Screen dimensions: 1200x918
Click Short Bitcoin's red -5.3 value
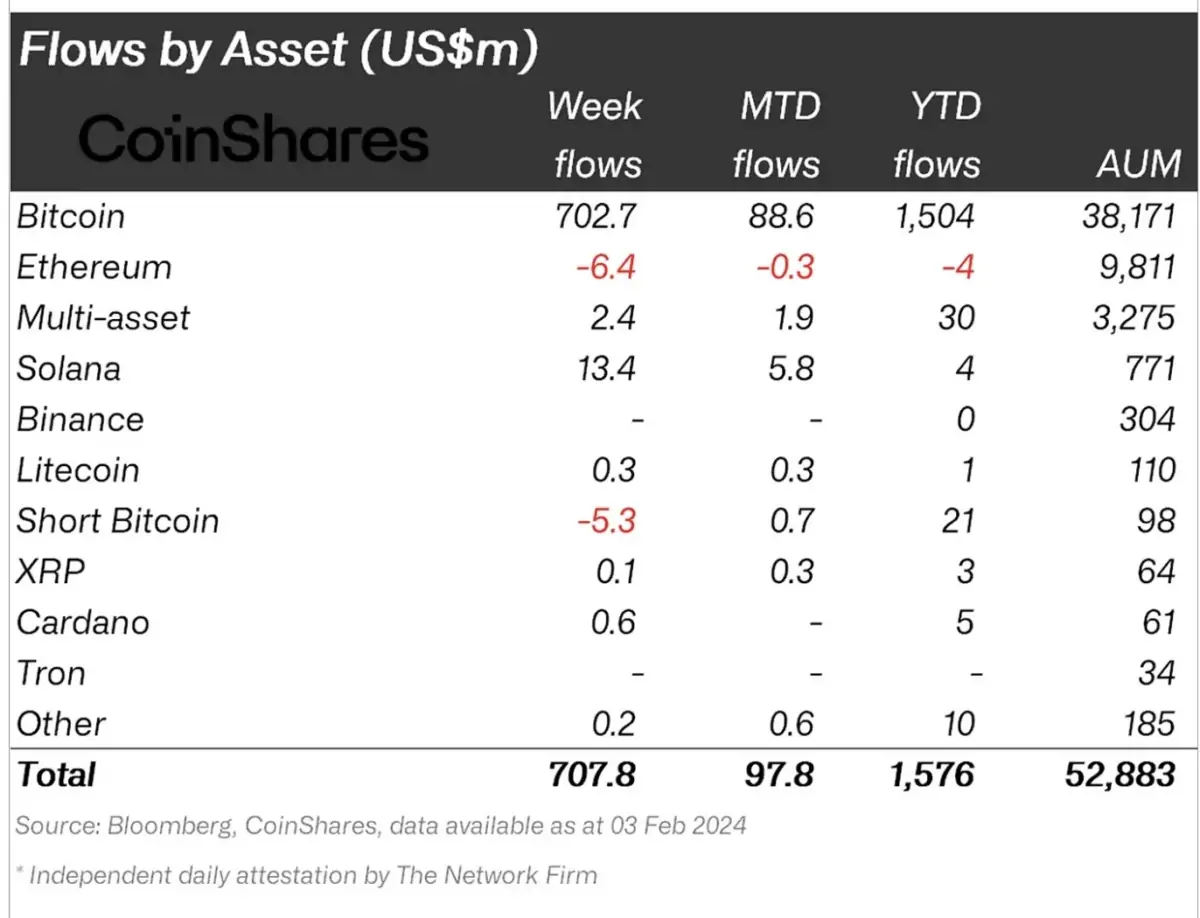(x=603, y=521)
